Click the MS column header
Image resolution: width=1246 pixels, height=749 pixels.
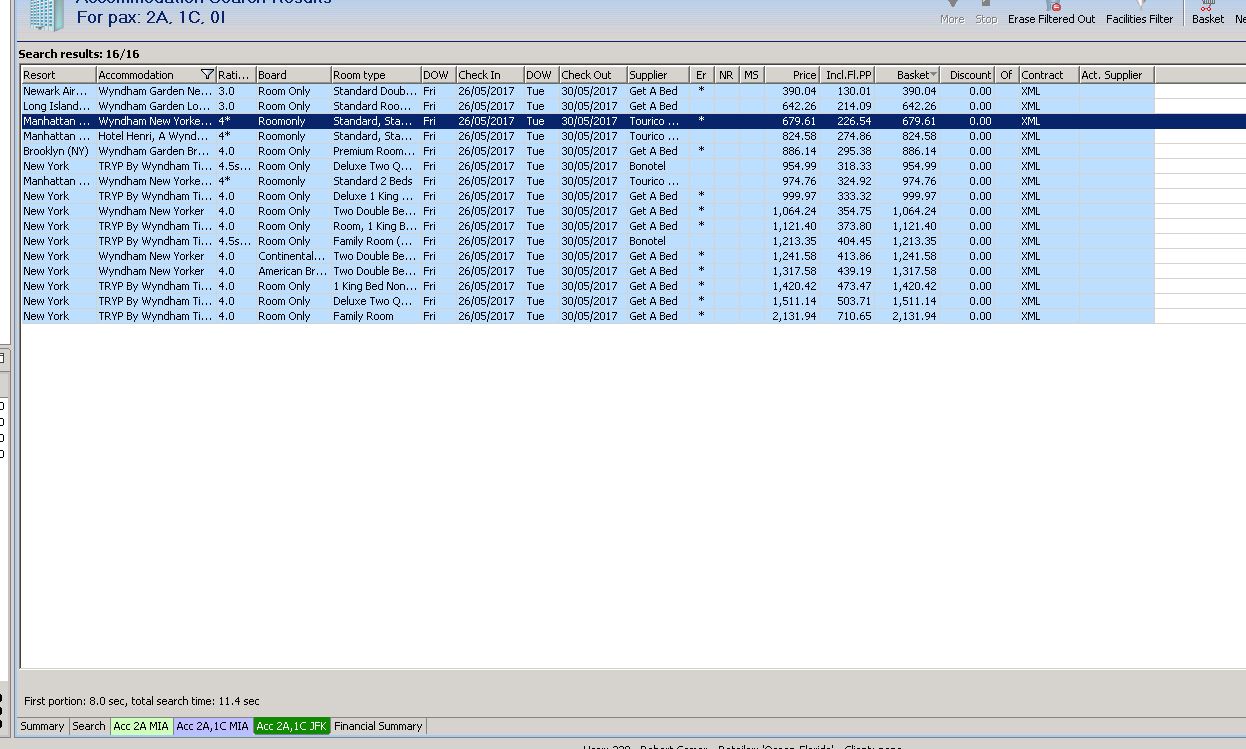[752, 75]
